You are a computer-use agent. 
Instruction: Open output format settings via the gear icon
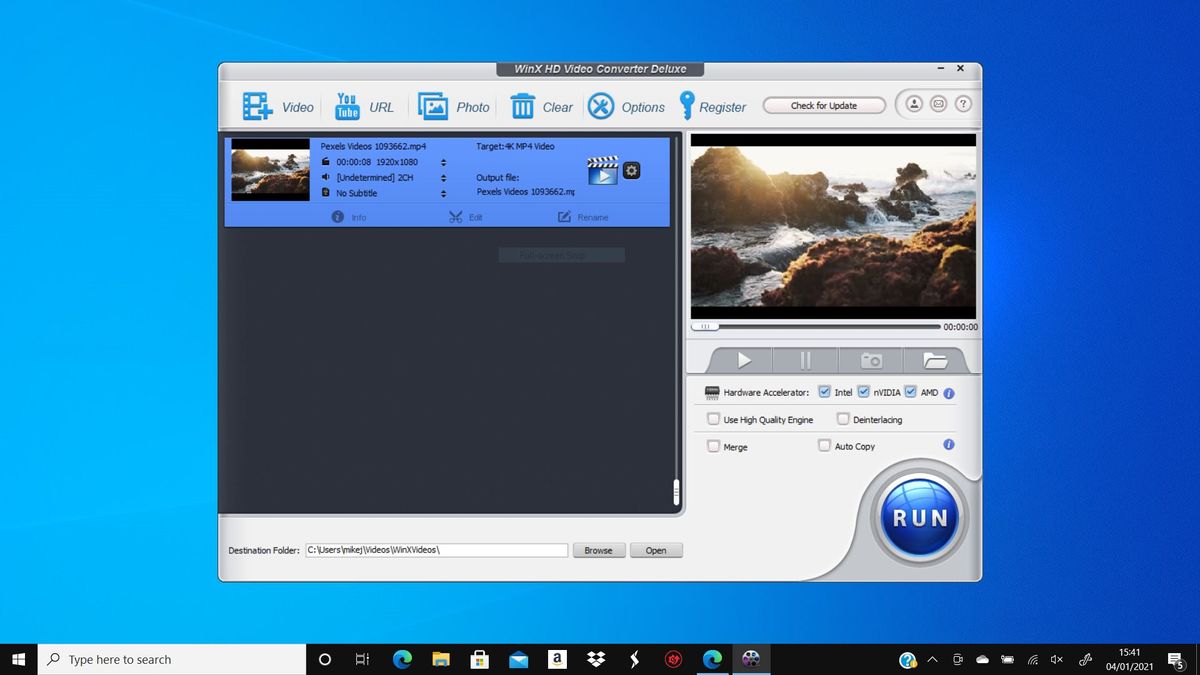click(x=631, y=170)
